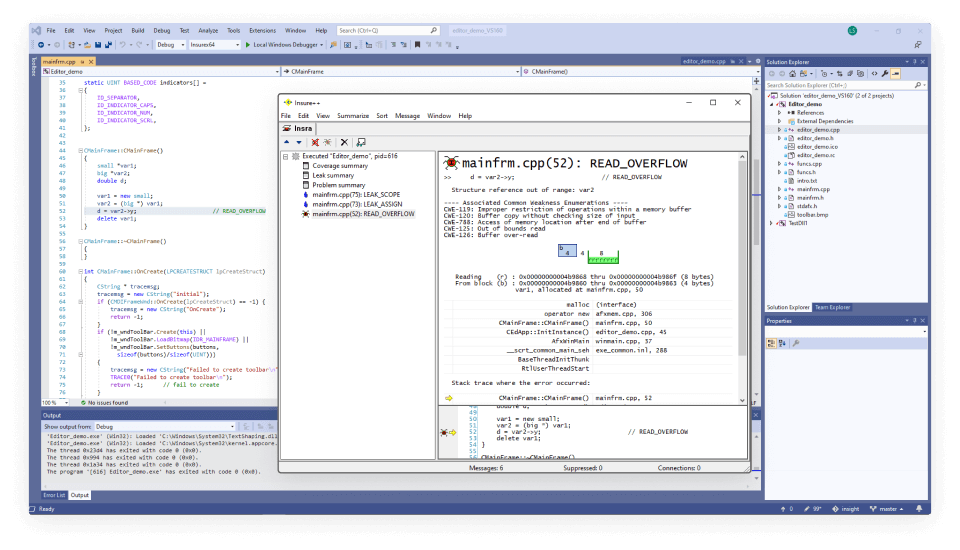The image size is (960, 550).
Task: Open the Message menu in Insure++
Action: (407, 116)
